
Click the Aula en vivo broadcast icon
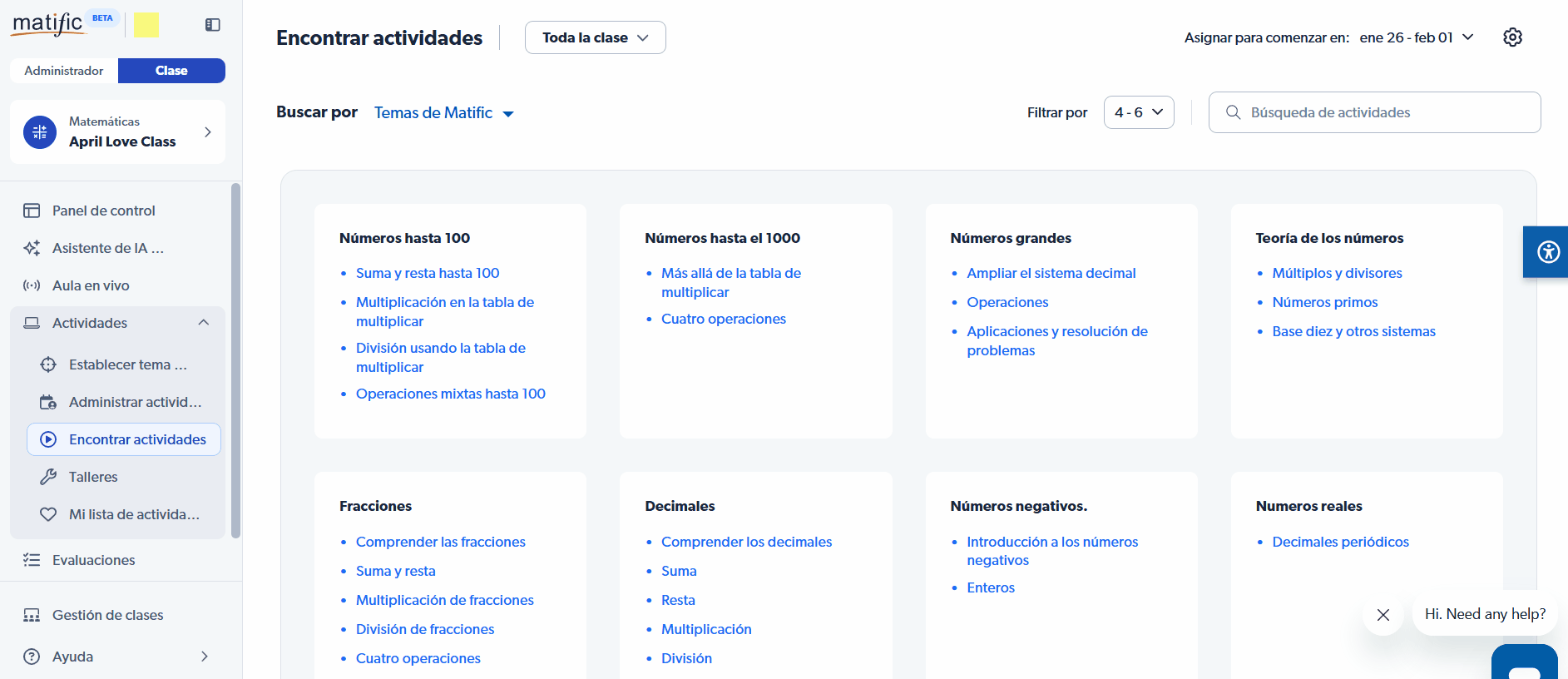pos(32,285)
